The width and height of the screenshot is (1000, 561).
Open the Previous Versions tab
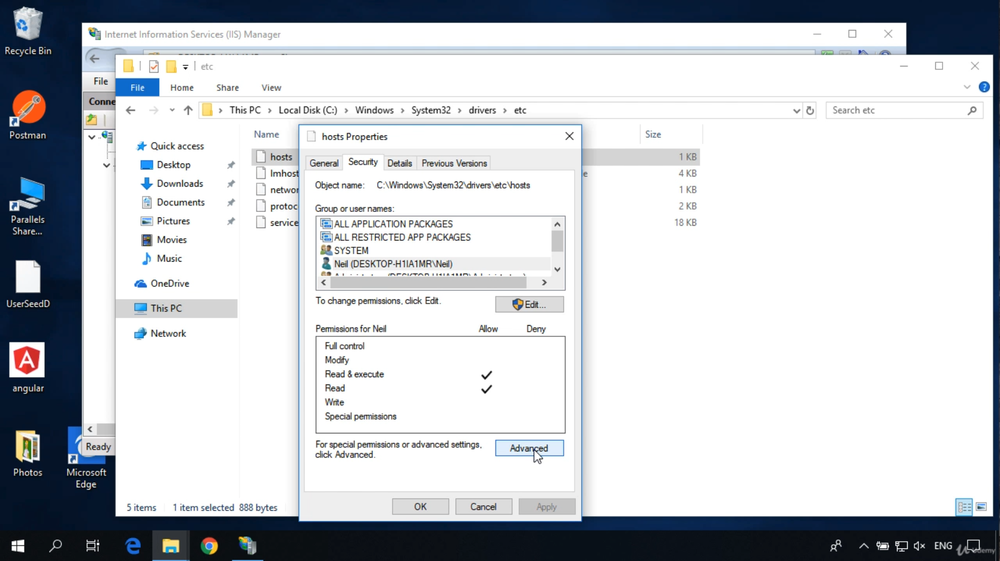point(454,163)
